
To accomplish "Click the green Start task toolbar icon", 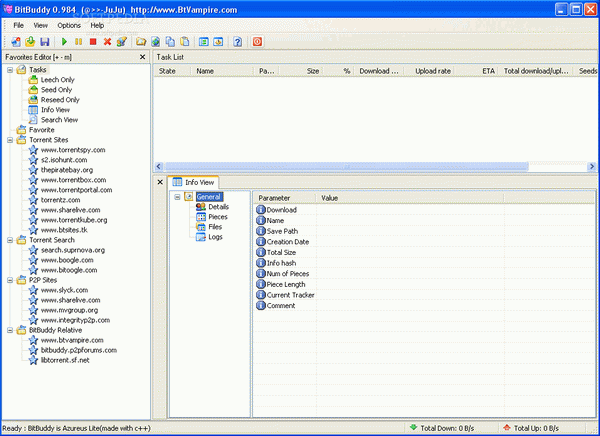I will (x=65, y=42).
